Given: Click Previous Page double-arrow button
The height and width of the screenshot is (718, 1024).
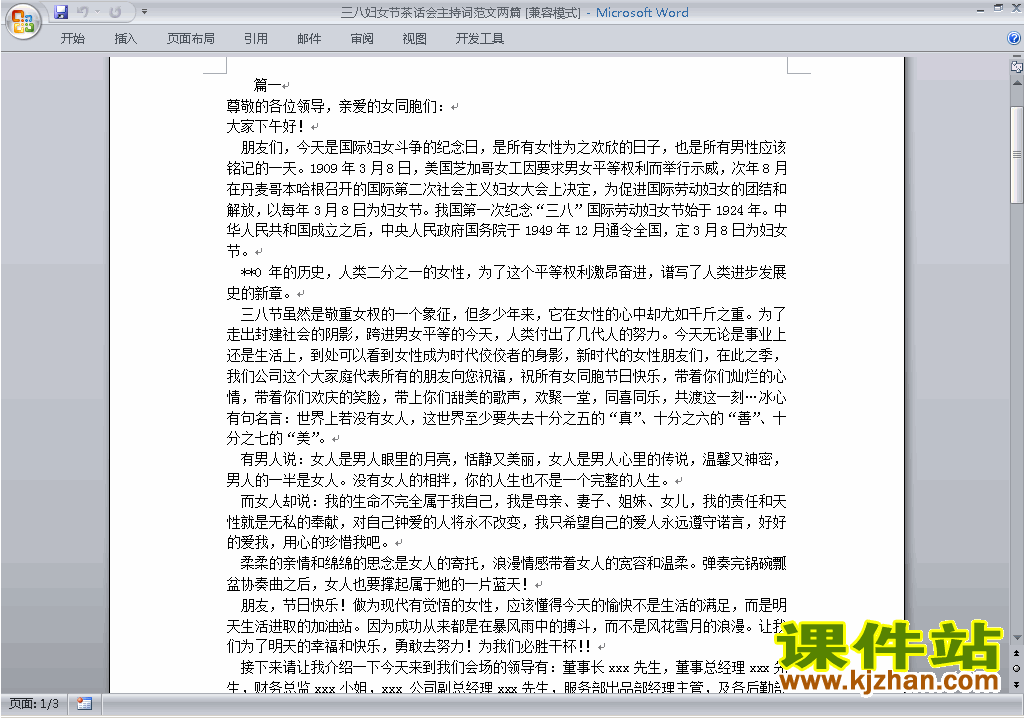Looking at the screenshot, I should (1017, 653).
